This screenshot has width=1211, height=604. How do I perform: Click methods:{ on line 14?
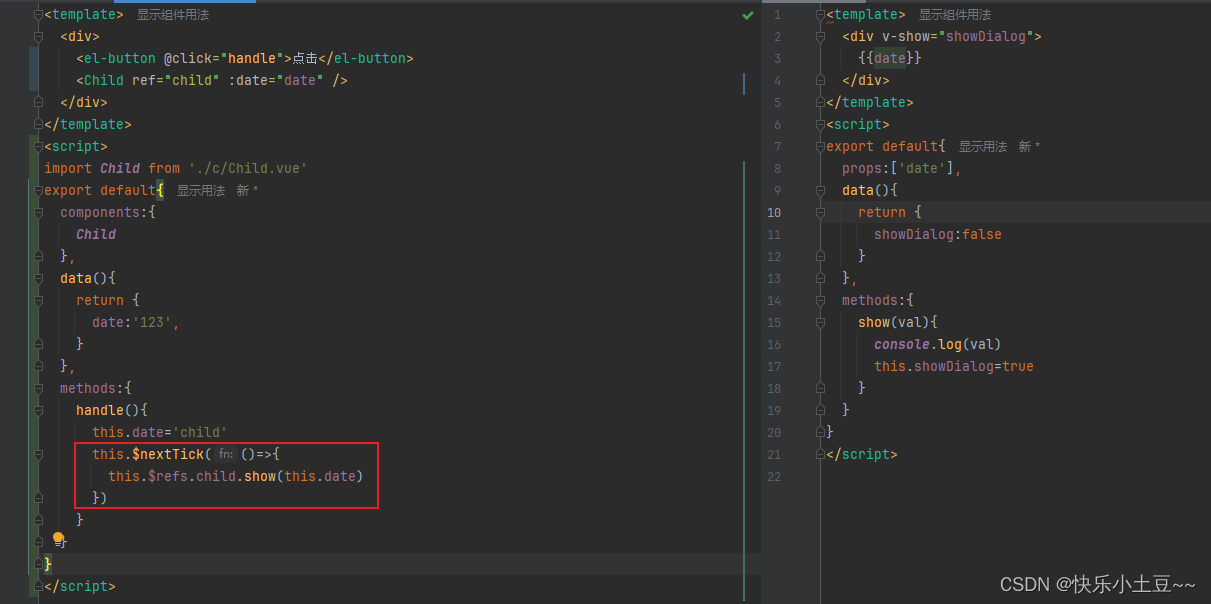tap(878, 300)
